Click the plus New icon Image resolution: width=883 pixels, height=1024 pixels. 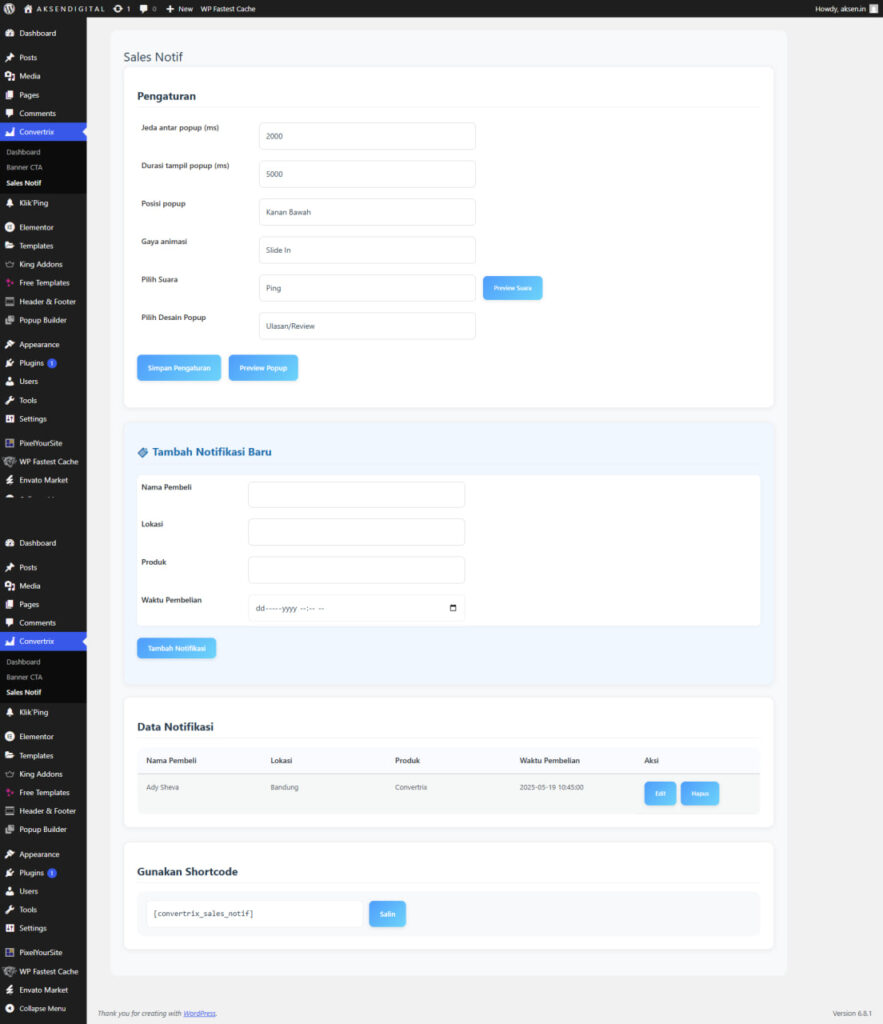tap(170, 8)
